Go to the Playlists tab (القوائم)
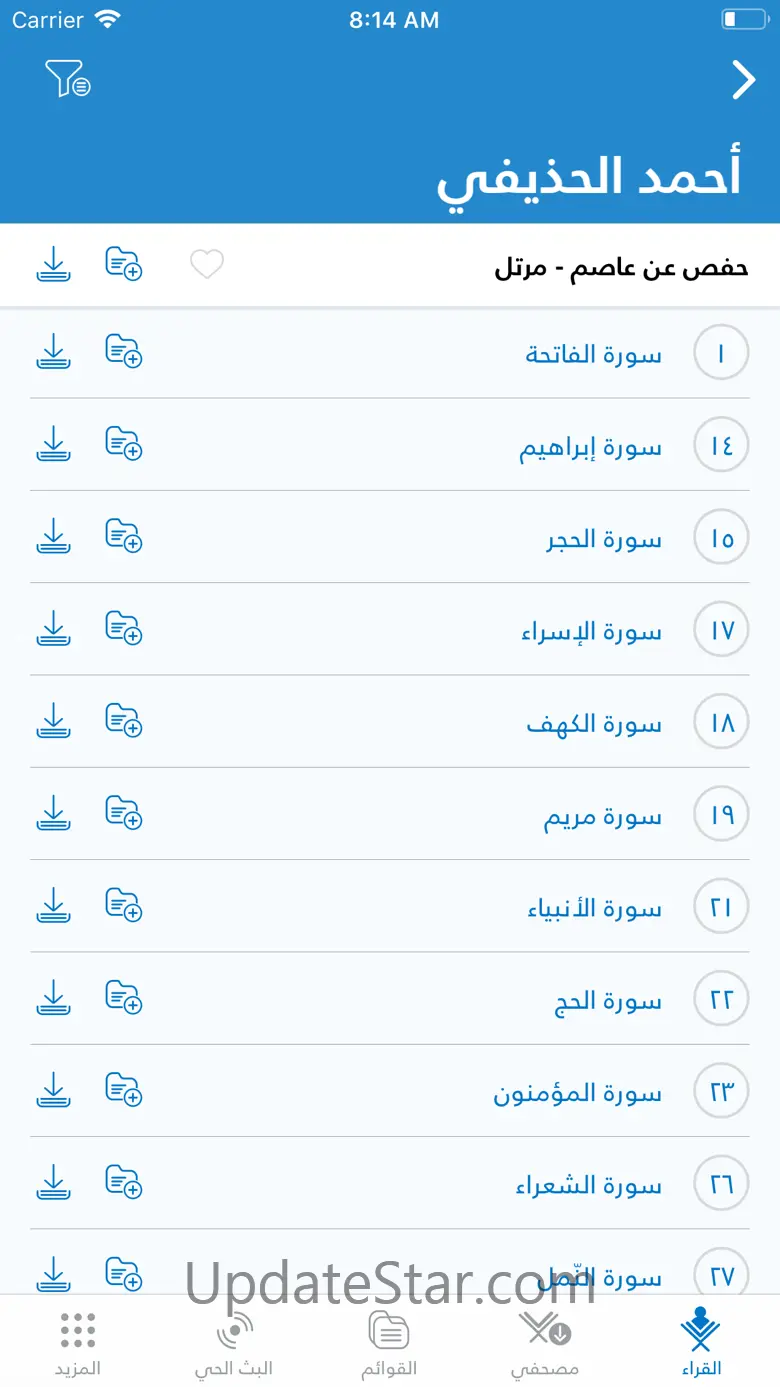Viewport: 780px width, 1387px height. [389, 1343]
